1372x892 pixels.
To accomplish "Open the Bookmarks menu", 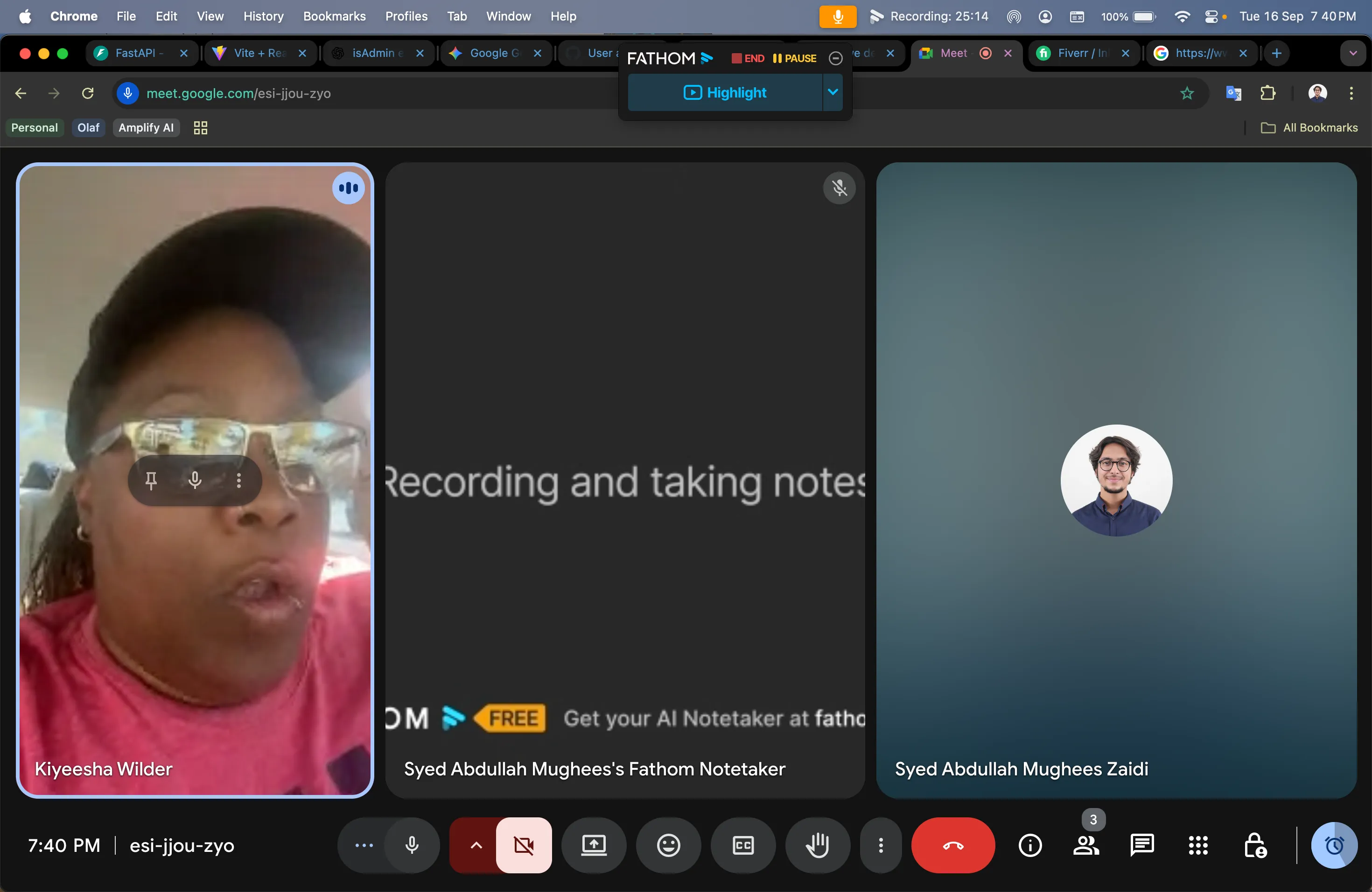I will 334,16.
